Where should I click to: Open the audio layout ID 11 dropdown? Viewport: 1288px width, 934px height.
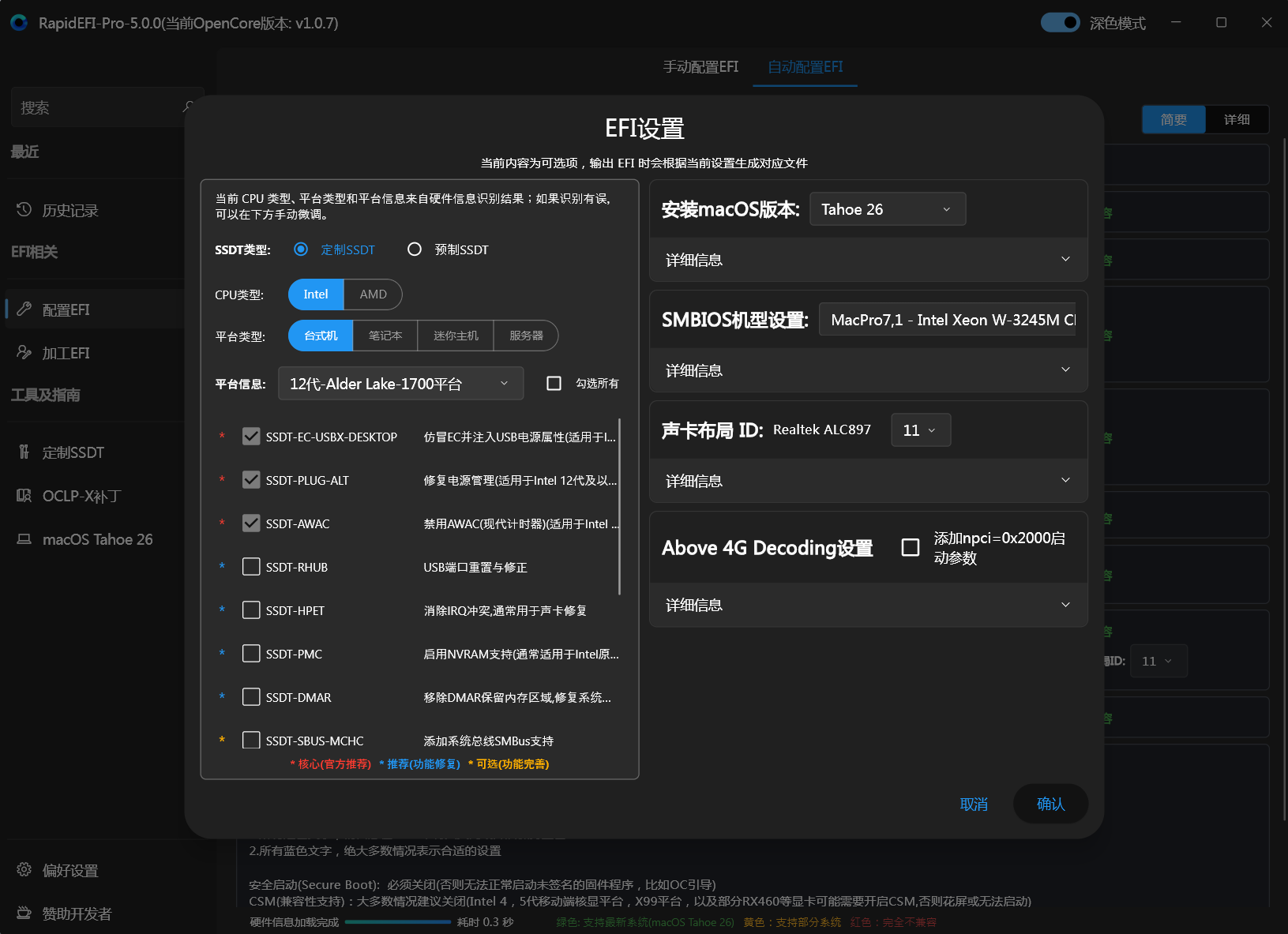(x=921, y=430)
